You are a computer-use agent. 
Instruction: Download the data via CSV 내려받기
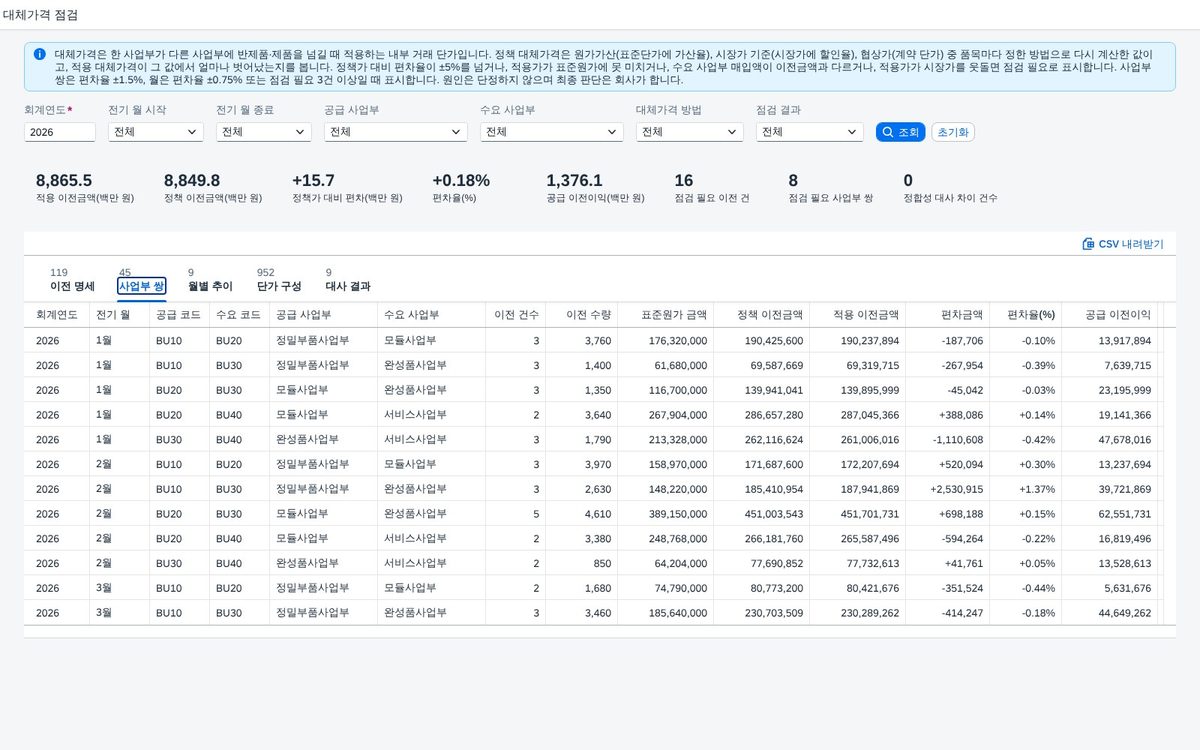point(1123,244)
